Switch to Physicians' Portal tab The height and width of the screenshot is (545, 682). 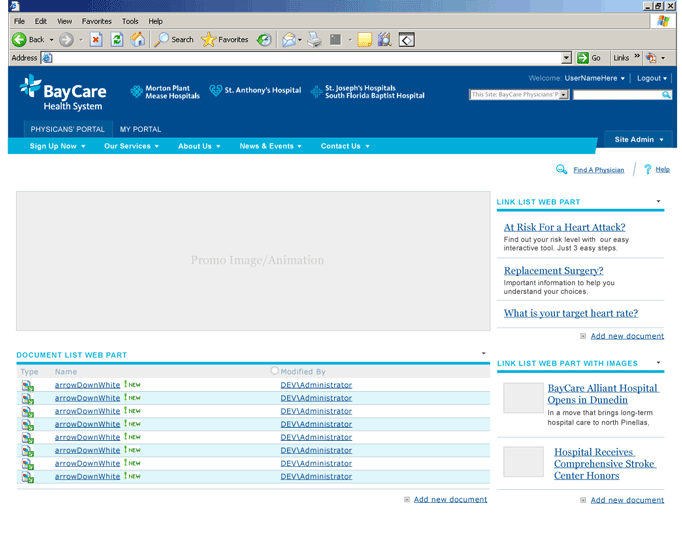pyautogui.click(x=68, y=129)
